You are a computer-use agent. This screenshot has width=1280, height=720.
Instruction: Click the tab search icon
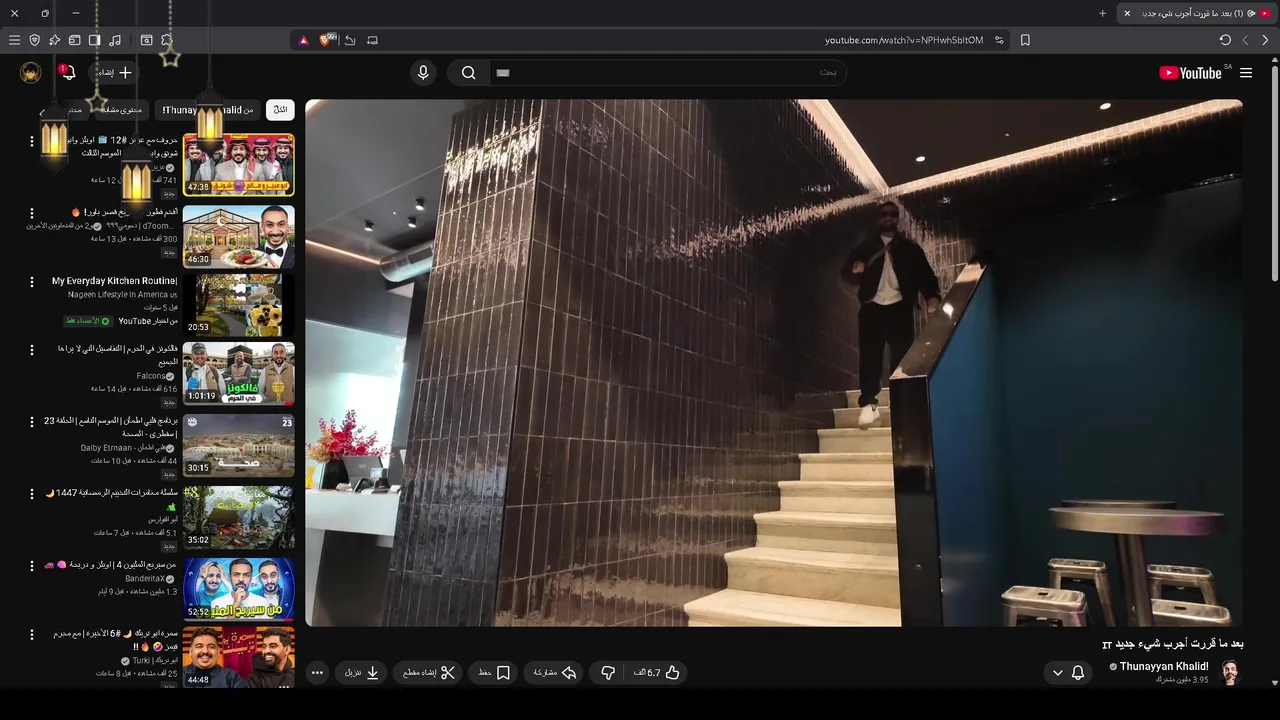coord(146,40)
